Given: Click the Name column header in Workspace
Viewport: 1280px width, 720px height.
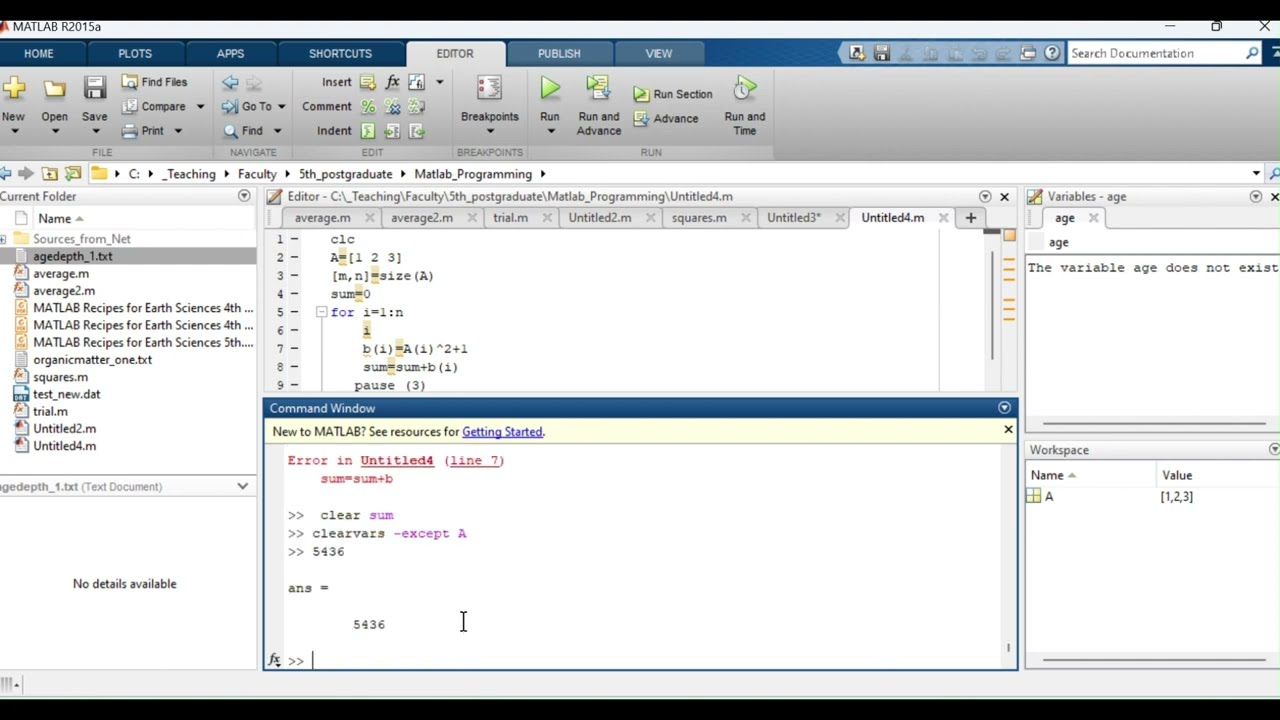Looking at the screenshot, I should (1090, 475).
